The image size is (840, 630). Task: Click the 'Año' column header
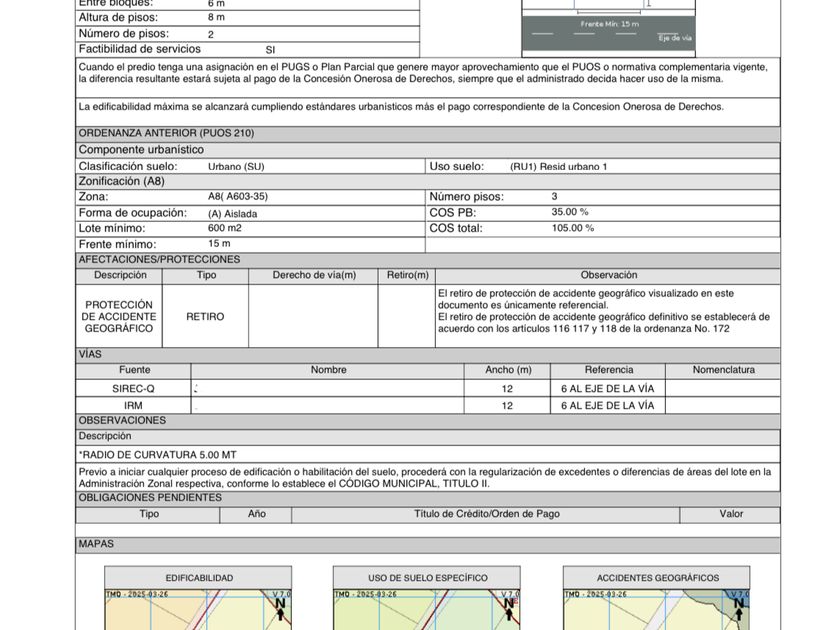257,514
